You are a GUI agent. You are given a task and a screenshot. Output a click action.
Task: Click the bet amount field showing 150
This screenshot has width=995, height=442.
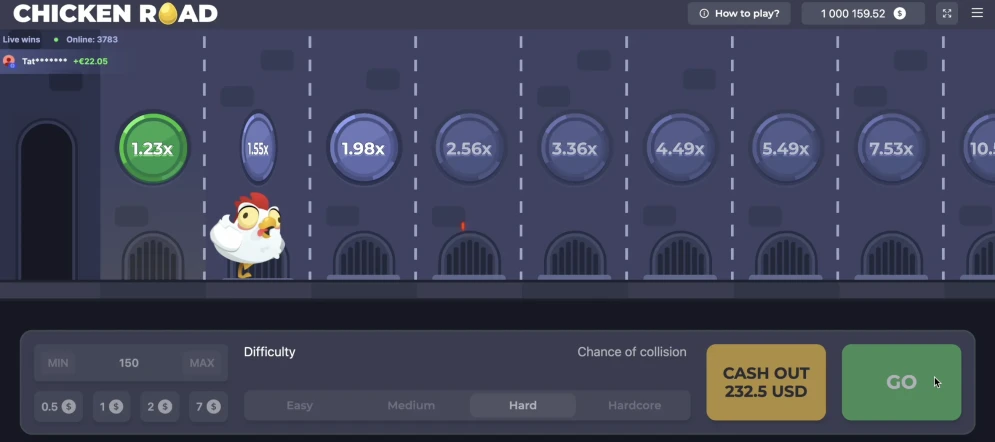tap(129, 363)
